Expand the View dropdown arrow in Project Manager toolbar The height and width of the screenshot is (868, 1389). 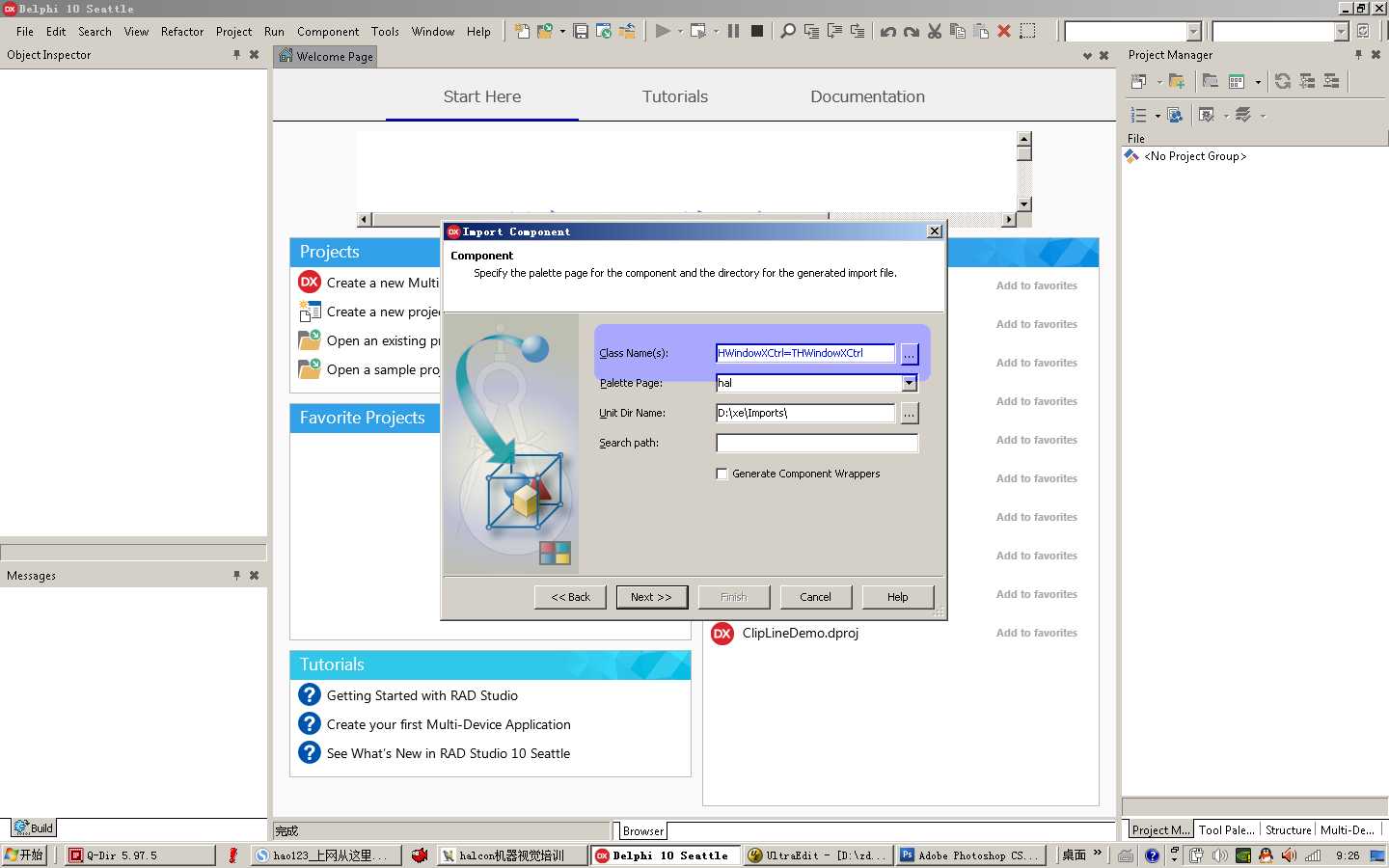(x=1258, y=82)
